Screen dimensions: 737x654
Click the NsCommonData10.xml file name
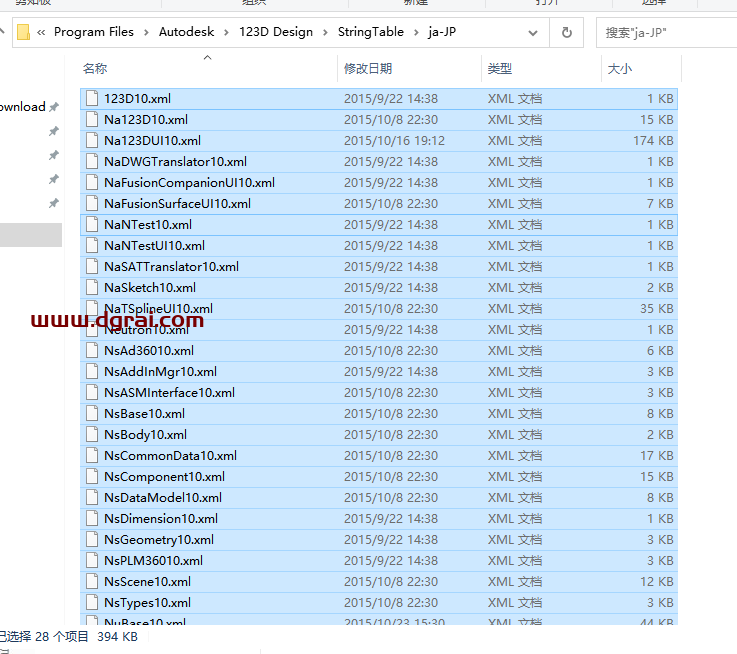171,456
